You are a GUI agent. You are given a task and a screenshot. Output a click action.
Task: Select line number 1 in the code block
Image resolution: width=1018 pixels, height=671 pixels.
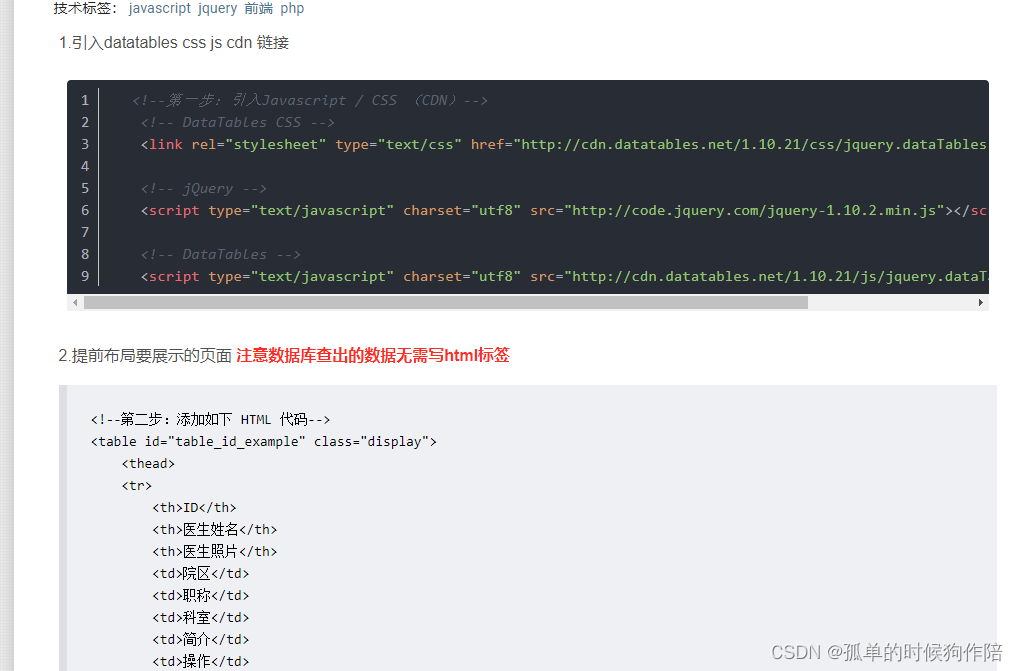coord(85,100)
